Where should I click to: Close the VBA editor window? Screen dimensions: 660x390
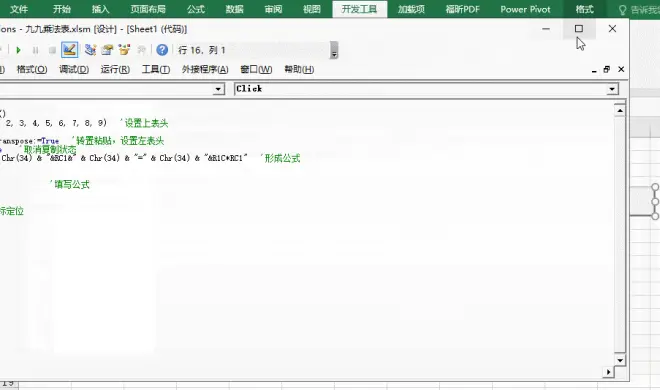[x=612, y=29]
